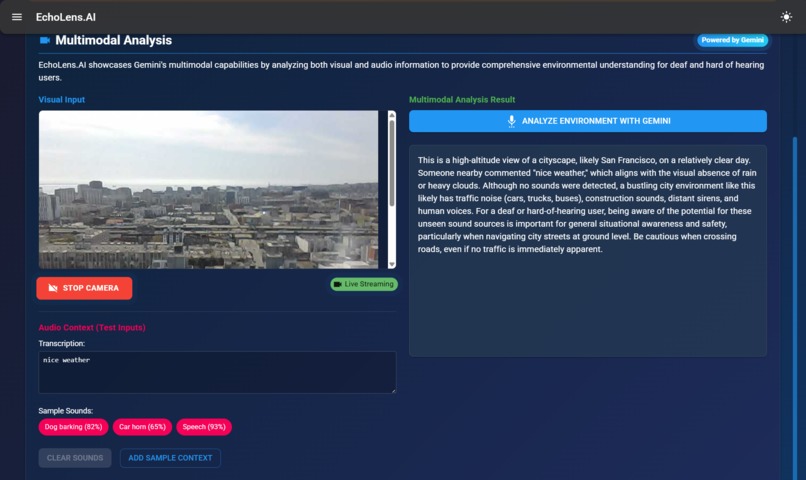Toggle light/dark theme sun icon
806x480 pixels.
click(x=786, y=17)
